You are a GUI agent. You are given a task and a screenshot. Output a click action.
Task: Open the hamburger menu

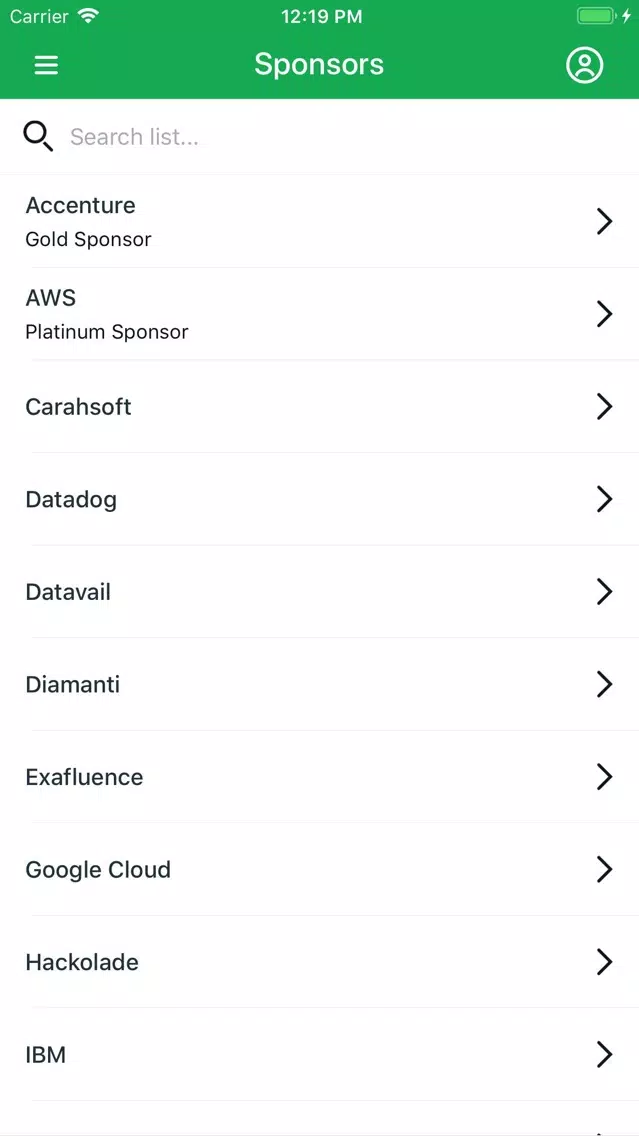point(46,65)
